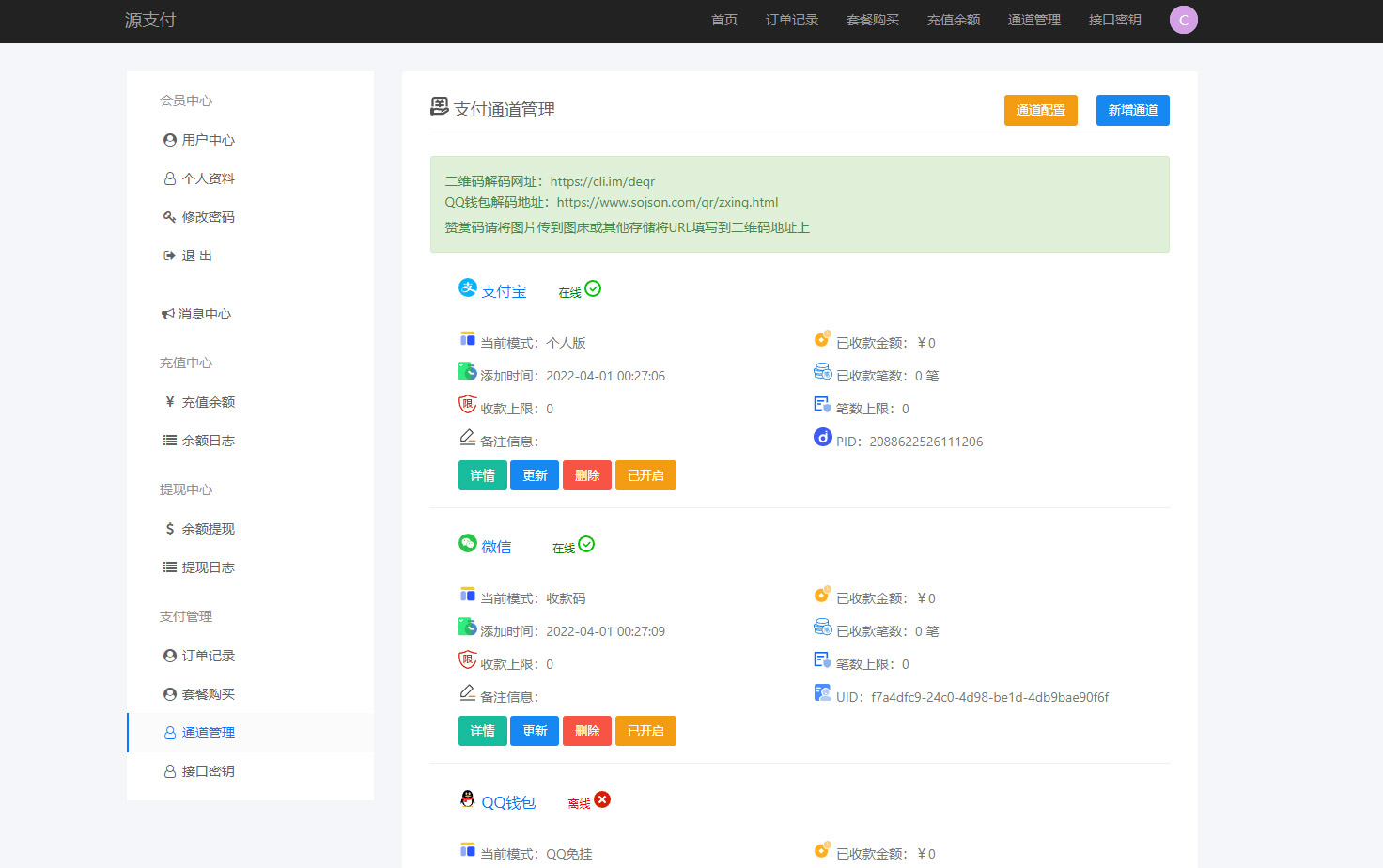The width and height of the screenshot is (1383, 868).
Task: Click QQ钱包's 当前模式 mode icon
Action: coord(467,849)
